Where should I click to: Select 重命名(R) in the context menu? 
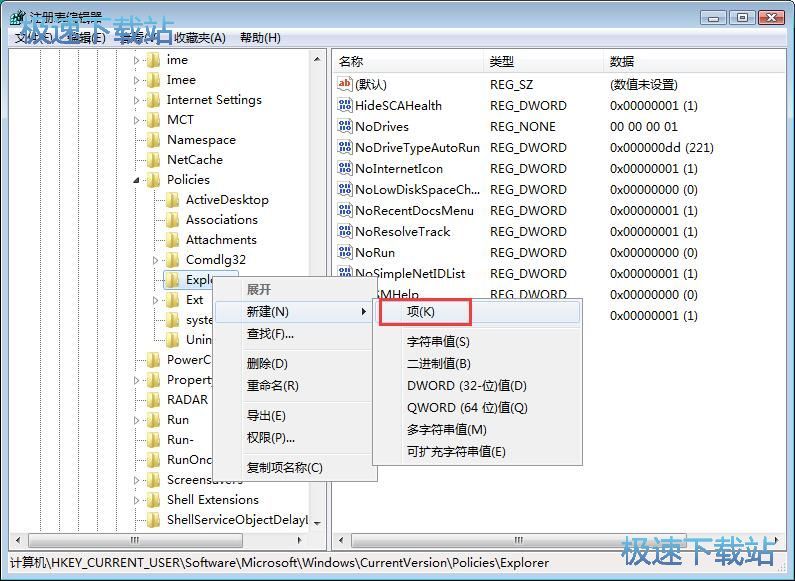pyautogui.click(x=294, y=386)
